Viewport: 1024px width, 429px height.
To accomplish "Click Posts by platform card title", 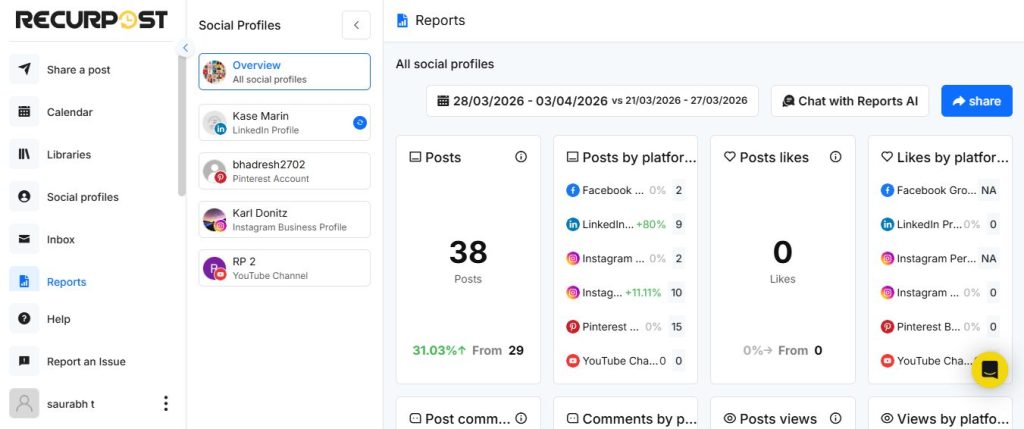I will (x=639, y=157).
